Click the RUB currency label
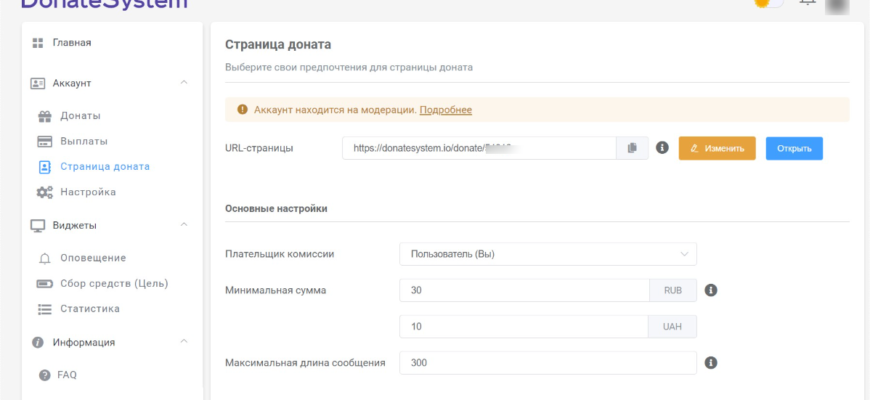Viewport: 870px width, 400px height. 673,290
